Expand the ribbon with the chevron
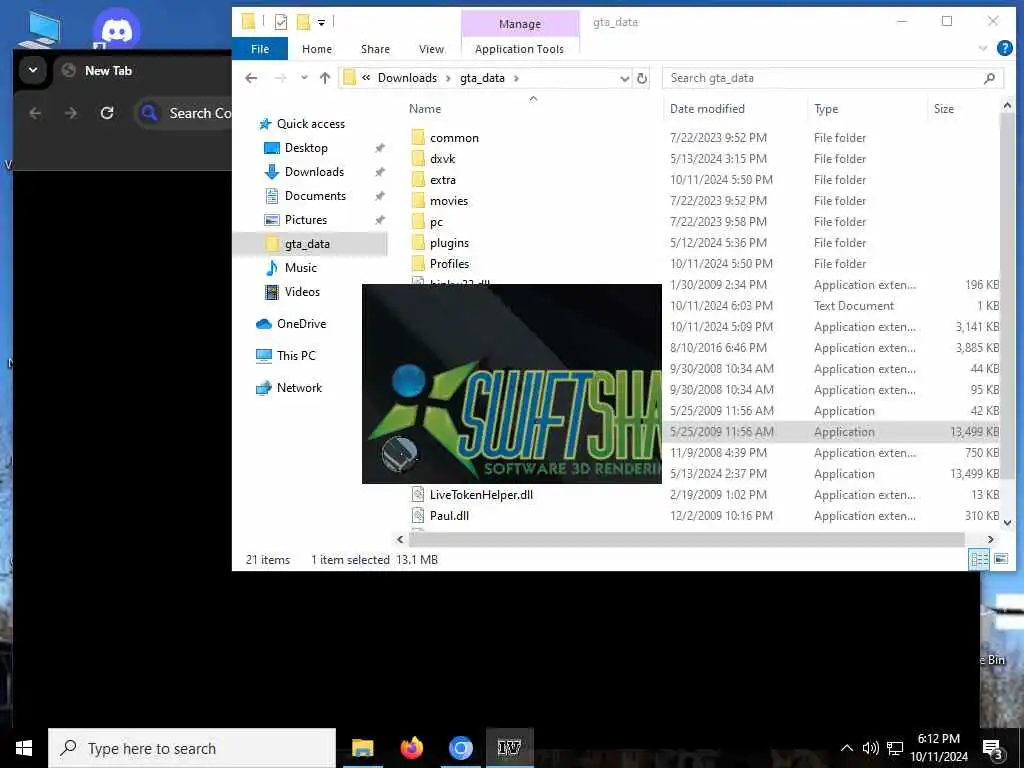1024x768 pixels. pyautogui.click(x=982, y=48)
